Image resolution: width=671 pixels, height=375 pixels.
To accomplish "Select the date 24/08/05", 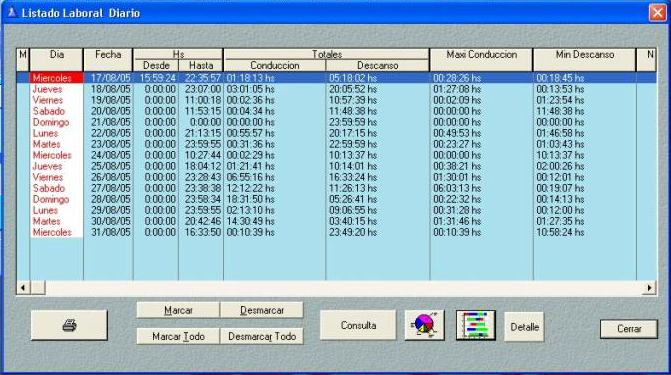I will pyautogui.click(x=110, y=155).
